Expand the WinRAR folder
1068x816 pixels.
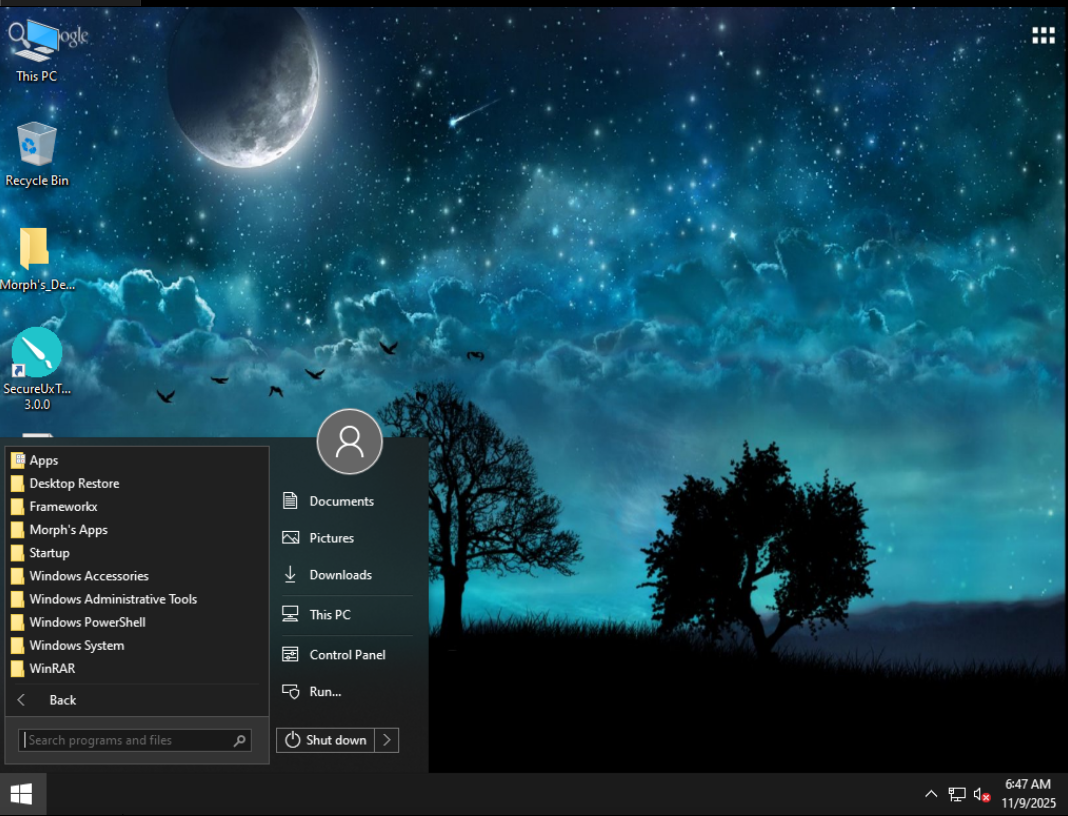point(52,668)
